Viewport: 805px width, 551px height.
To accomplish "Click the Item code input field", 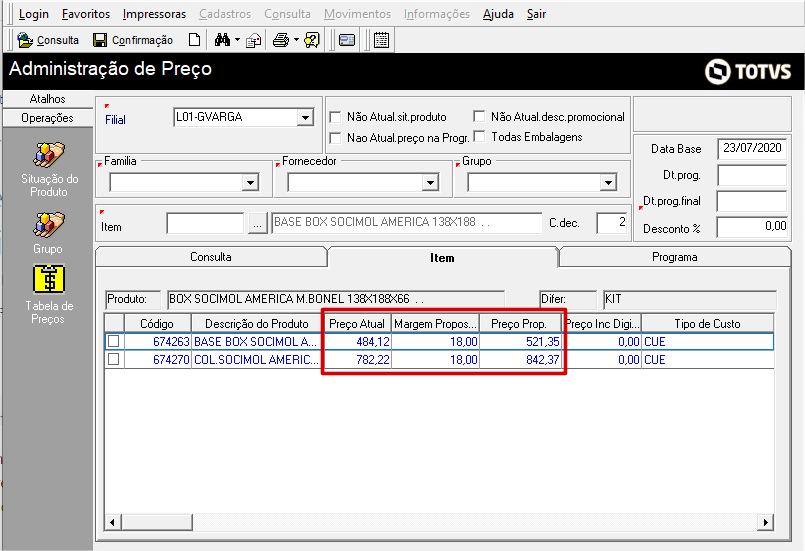I will (x=205, y=223).
